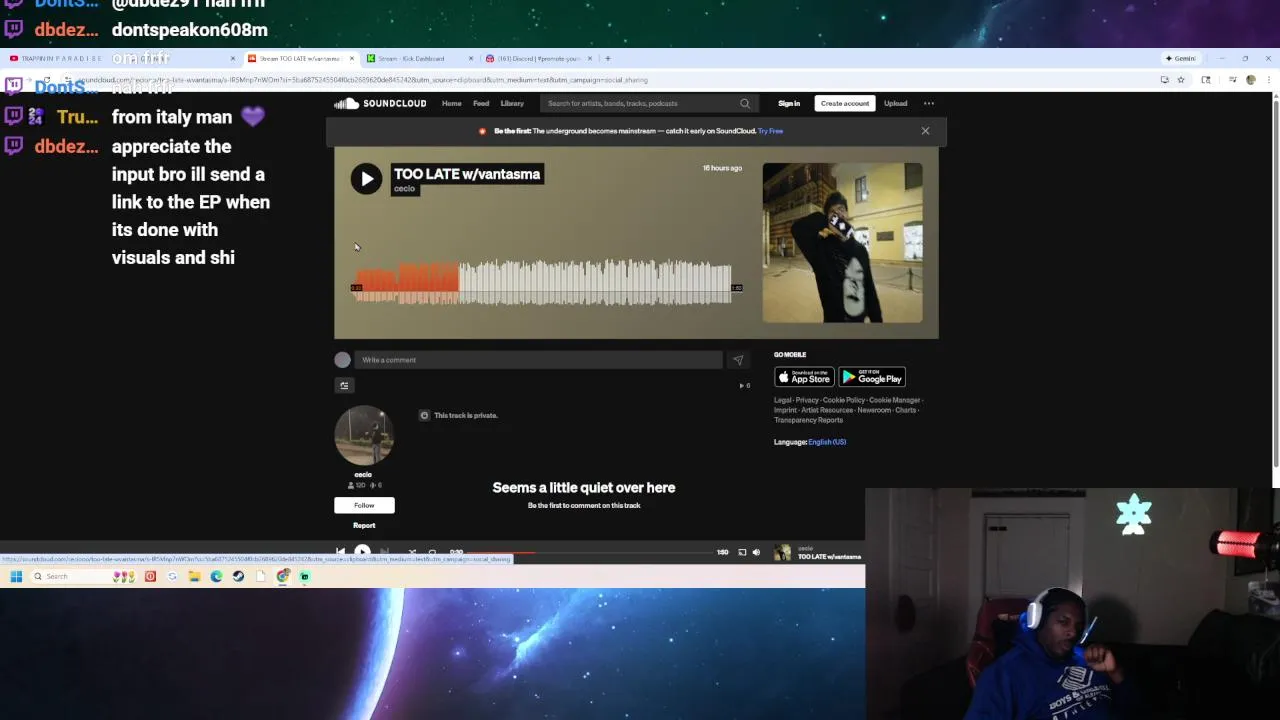Download on the App Store badge
The width and height of the screenshot is (1280, 720).
tap(804, 377)
